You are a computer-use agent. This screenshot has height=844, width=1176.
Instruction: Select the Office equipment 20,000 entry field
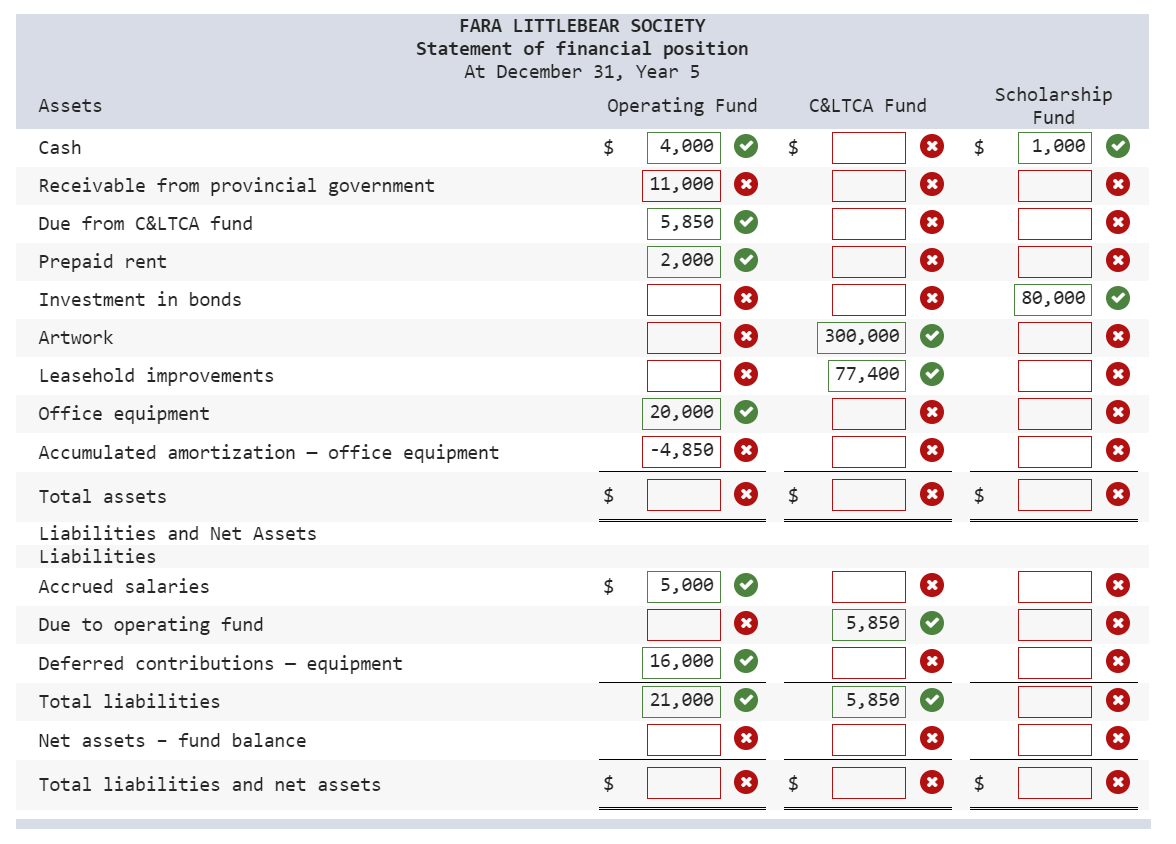coord(683,413)
